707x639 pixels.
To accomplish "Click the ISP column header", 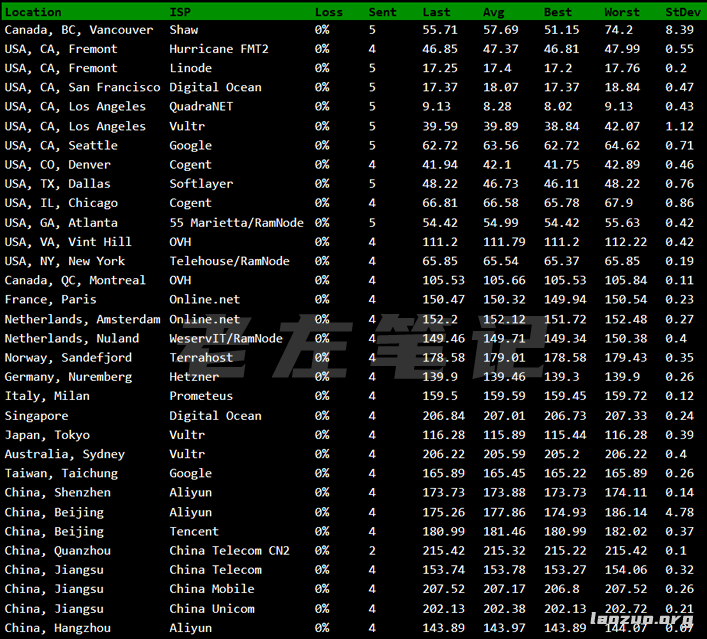I will tap(180, 12).
